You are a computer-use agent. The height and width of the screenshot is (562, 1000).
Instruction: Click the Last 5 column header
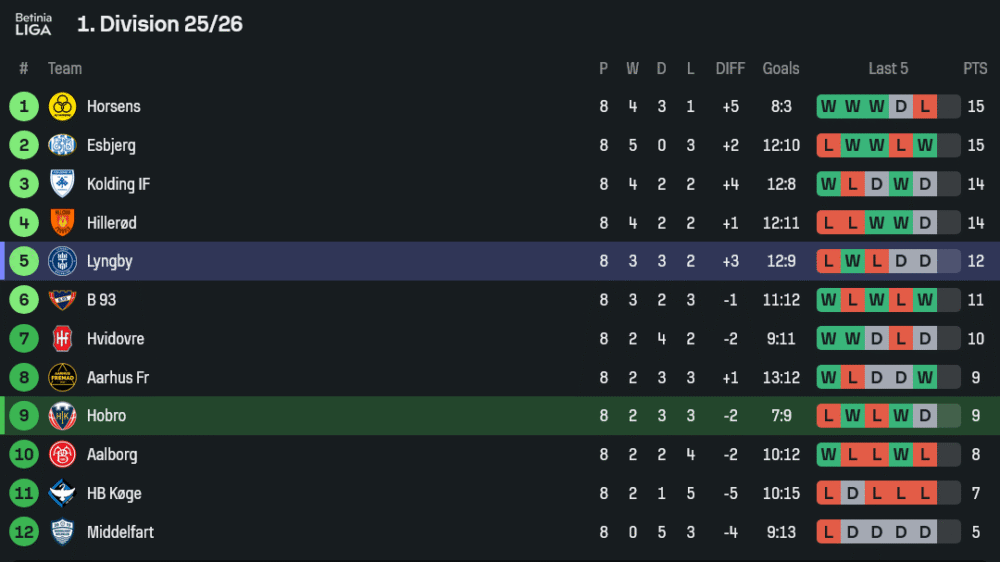point(888,69)
